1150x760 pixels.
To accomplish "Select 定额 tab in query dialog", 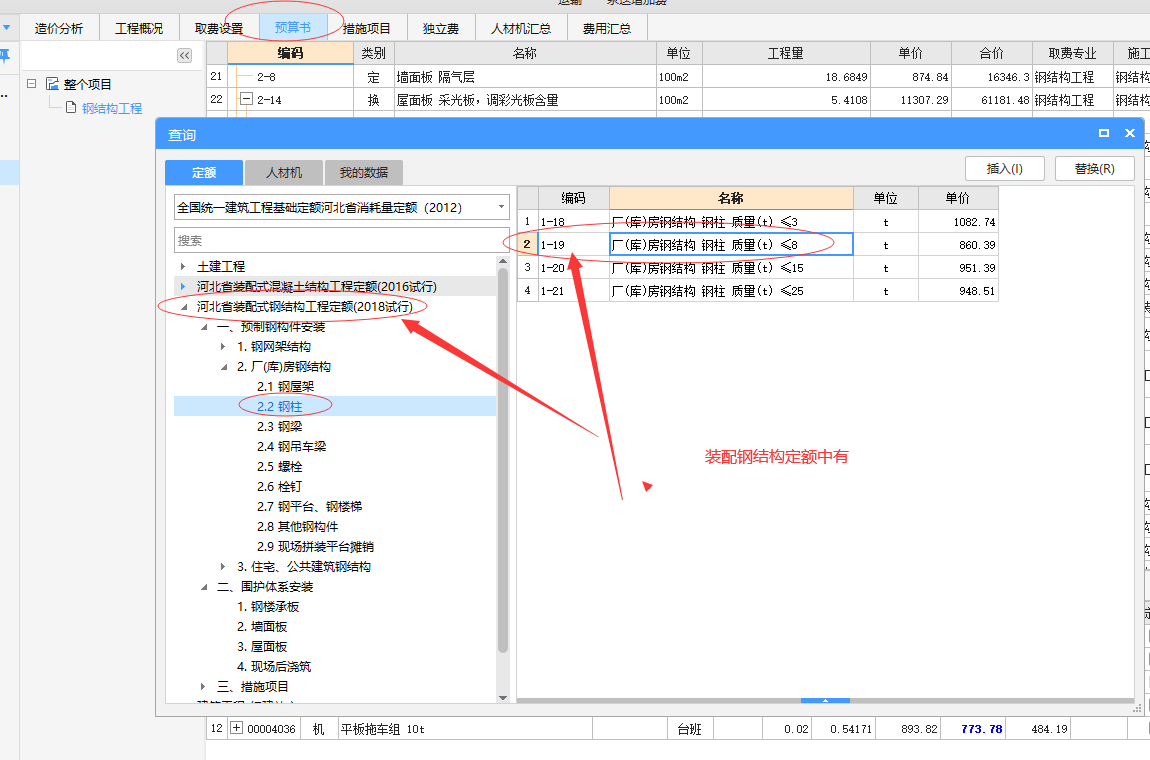I will click(204, 172).
